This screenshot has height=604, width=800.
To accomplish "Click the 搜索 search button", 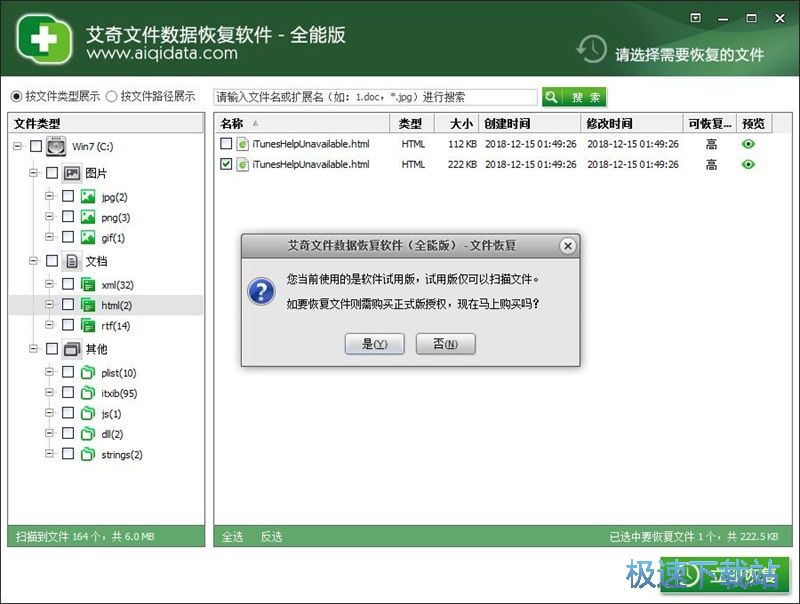I will tap(574, 97).
